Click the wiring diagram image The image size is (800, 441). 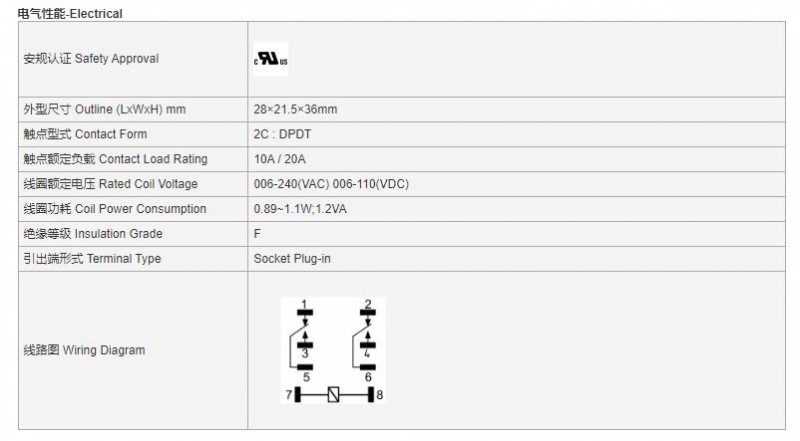point(333,350)
